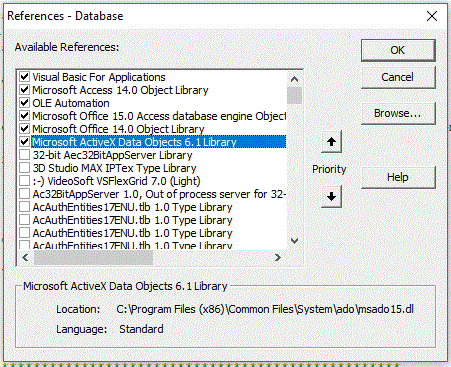Uncheck Visual Basic For Applications reference
The image size is (451, 367).
coord(24,77)
